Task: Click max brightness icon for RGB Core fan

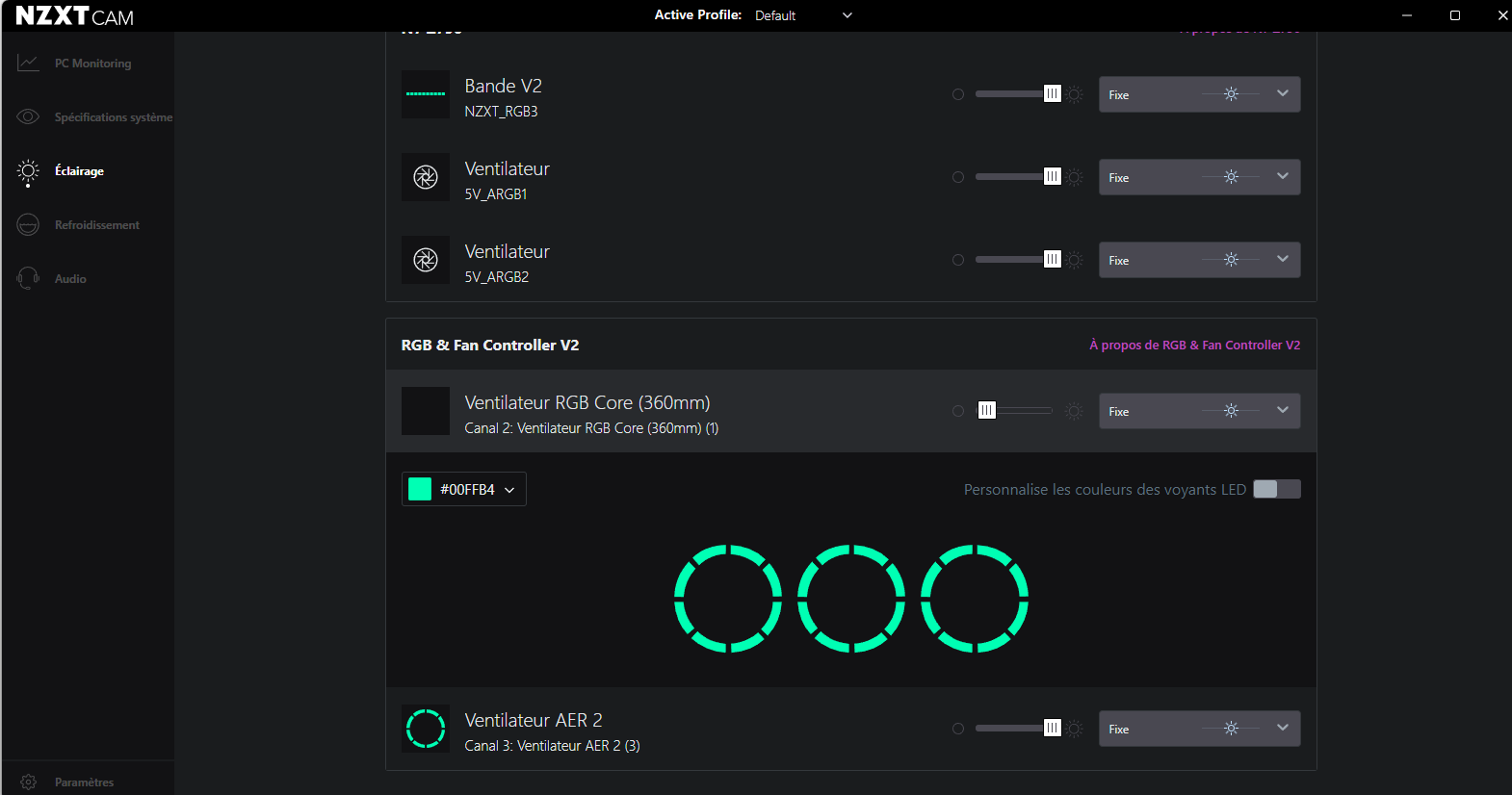Action: (1075, 411)
